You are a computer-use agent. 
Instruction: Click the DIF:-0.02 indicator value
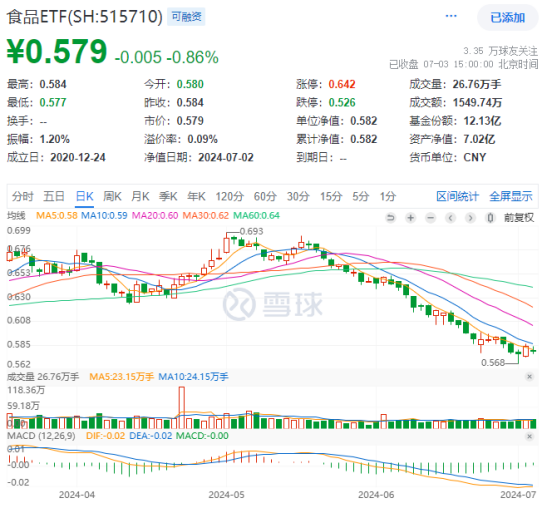pos(105,436)
